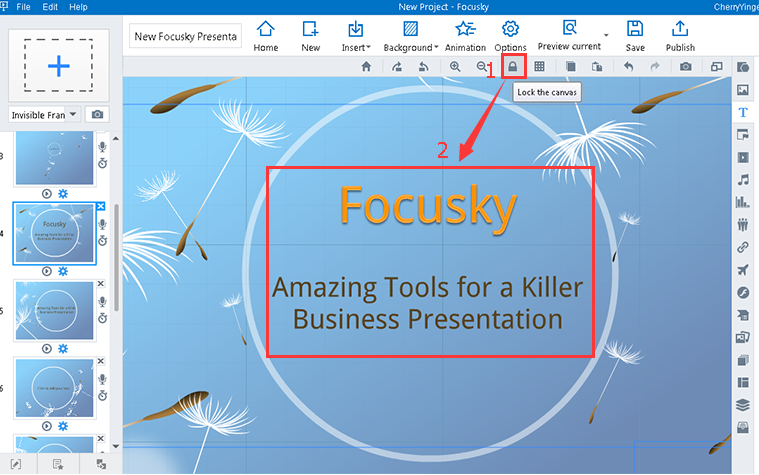The image size is (759, 475).
Task: Click the Home button in the main toolbar
Action: pyautogui.click(x=266, y=36)
